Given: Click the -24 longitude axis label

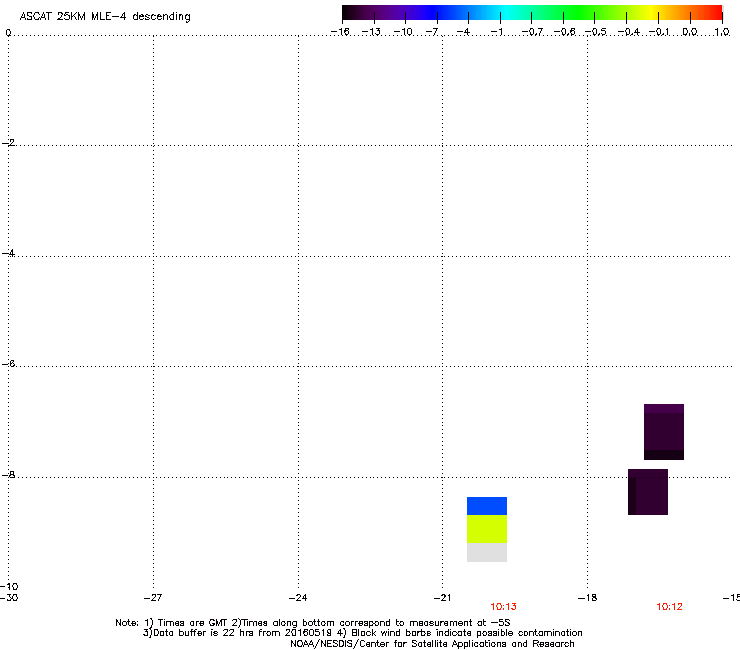Looking at the screenshot, I should click(x=298, y=598).
